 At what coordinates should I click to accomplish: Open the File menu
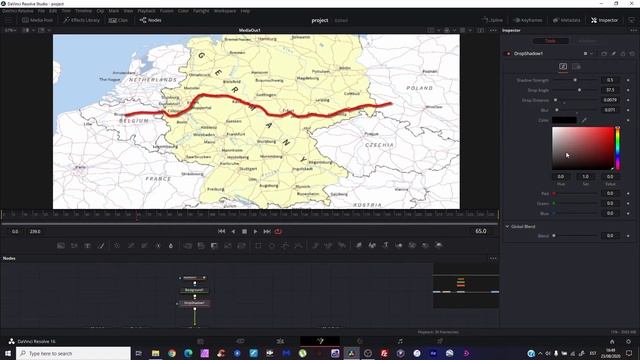click(41, 11)
